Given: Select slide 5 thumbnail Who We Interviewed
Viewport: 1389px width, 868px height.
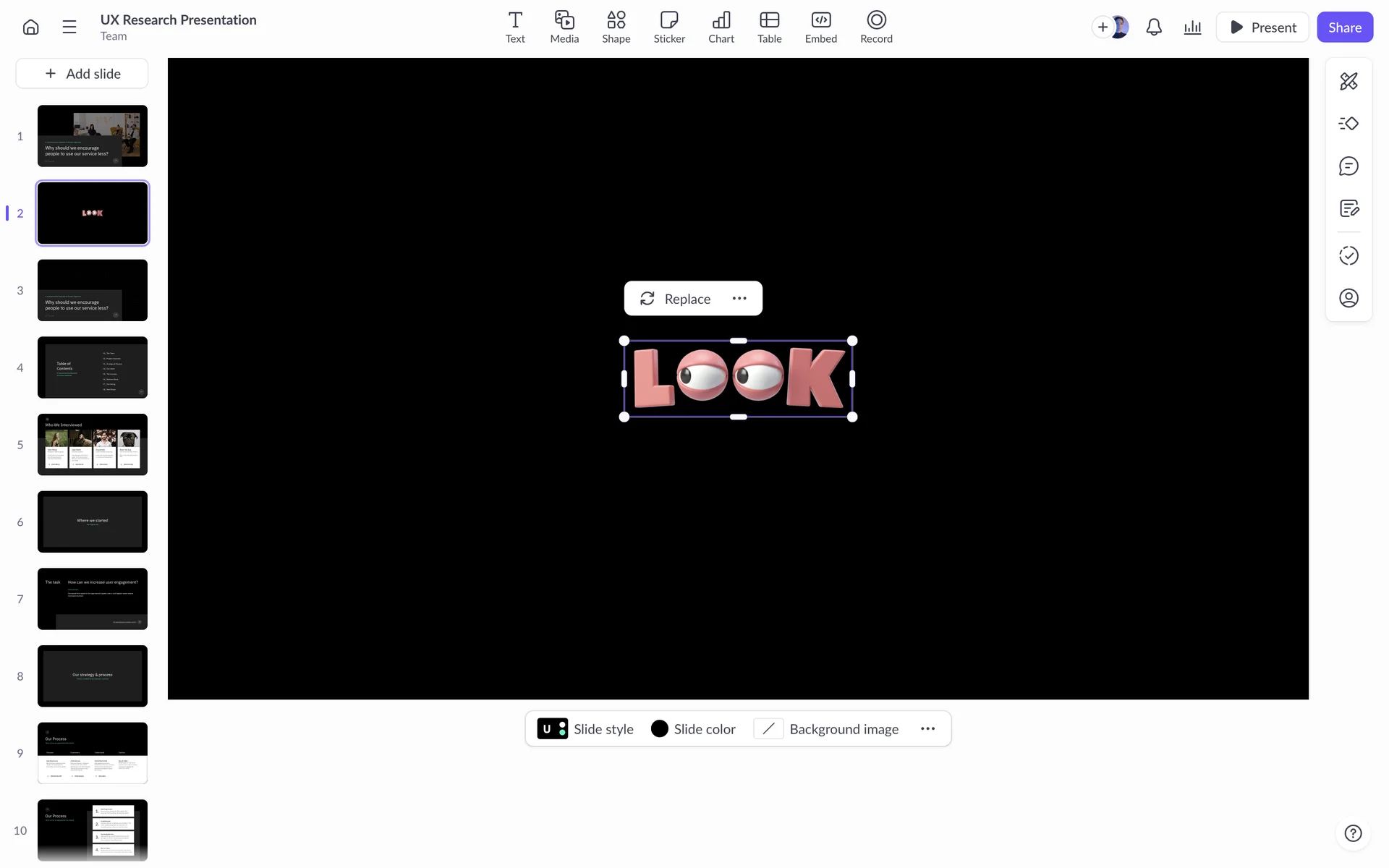Looking at the screenshot, I should [93, 445].
